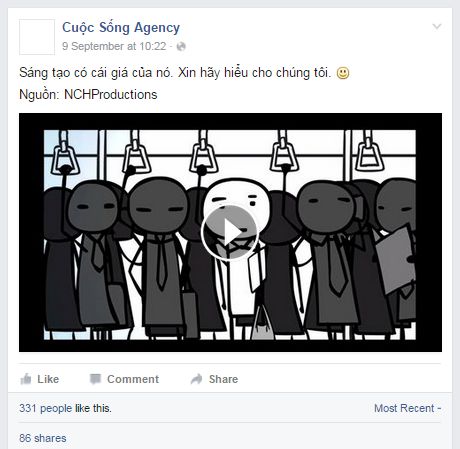The width and height of the screenshot is (460, 449).
Task: Click the thumbs-up Like icon
Action: coord(26,379)
